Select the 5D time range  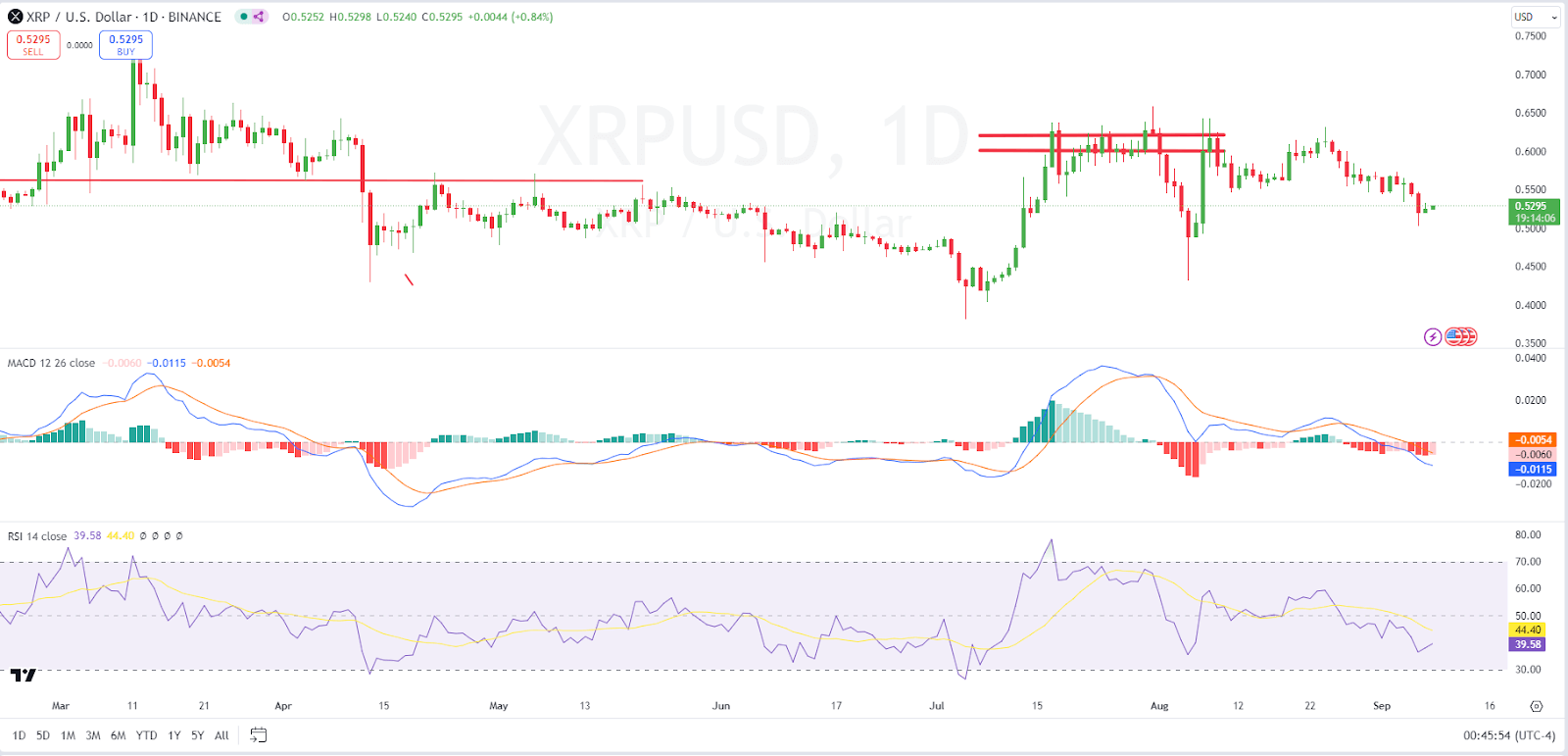click(x=43, y=735)
